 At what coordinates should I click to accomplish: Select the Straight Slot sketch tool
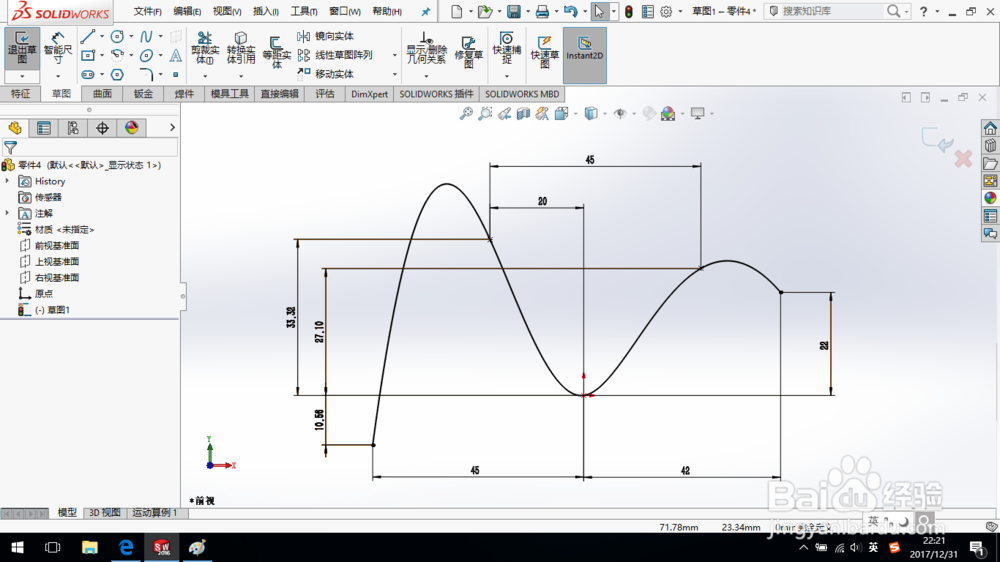pos(88,75)
